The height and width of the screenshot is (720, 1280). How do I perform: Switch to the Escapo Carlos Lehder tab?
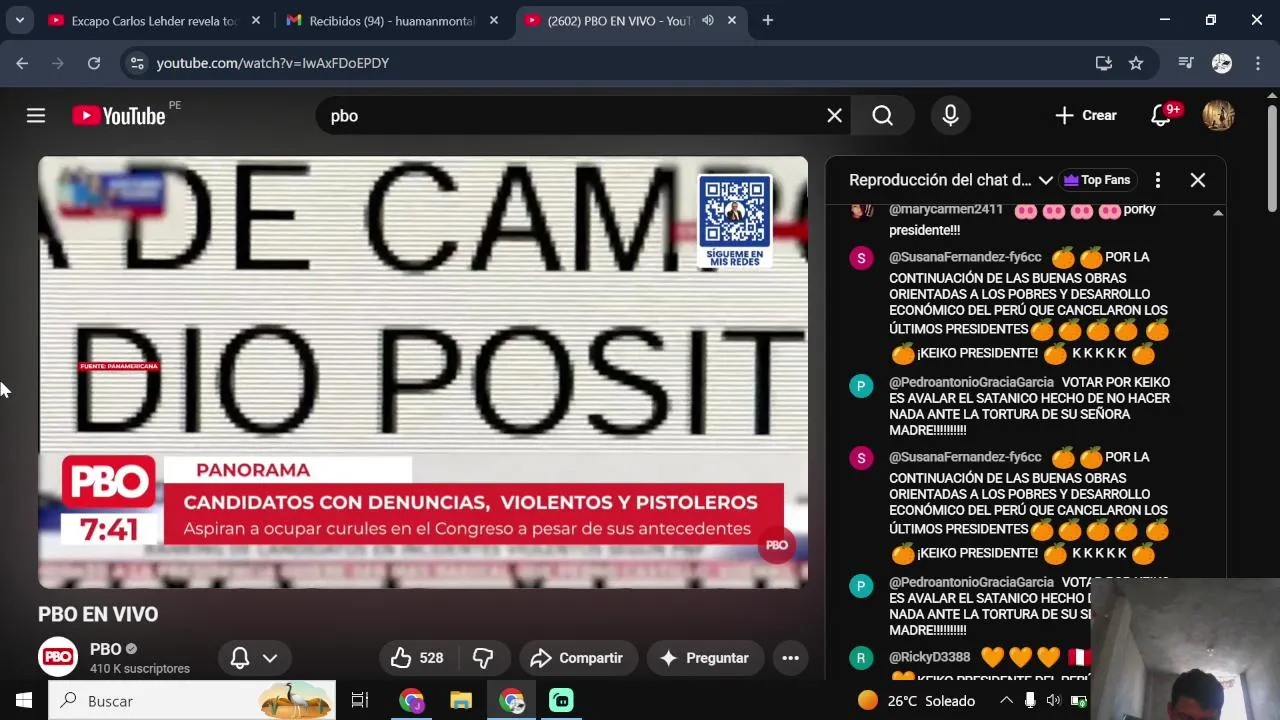pos(154,20)
